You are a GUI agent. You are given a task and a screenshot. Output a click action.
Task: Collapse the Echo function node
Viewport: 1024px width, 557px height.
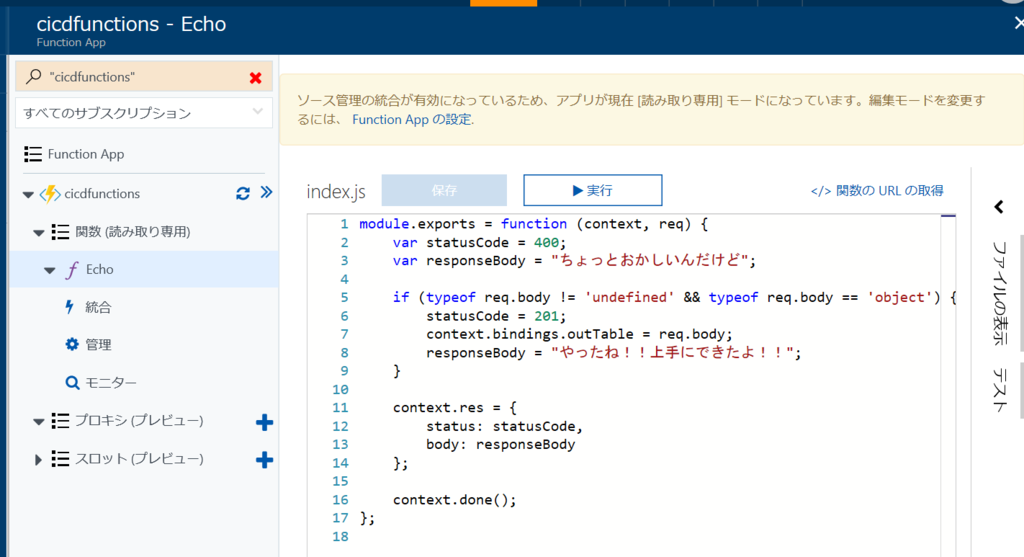click(x=50, y=270)
